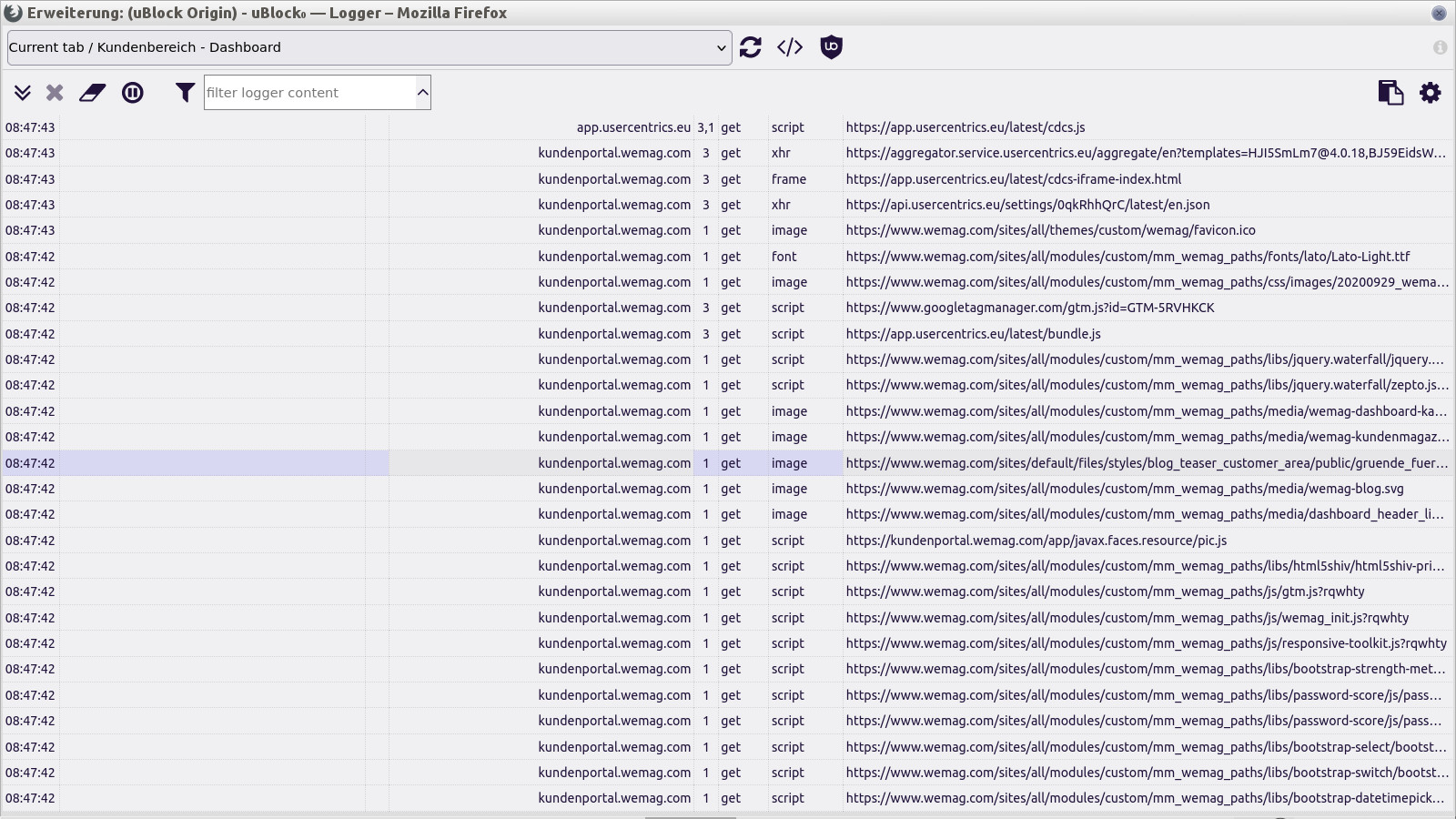Select wemag-blog.svg image URL

(1125, 489)
